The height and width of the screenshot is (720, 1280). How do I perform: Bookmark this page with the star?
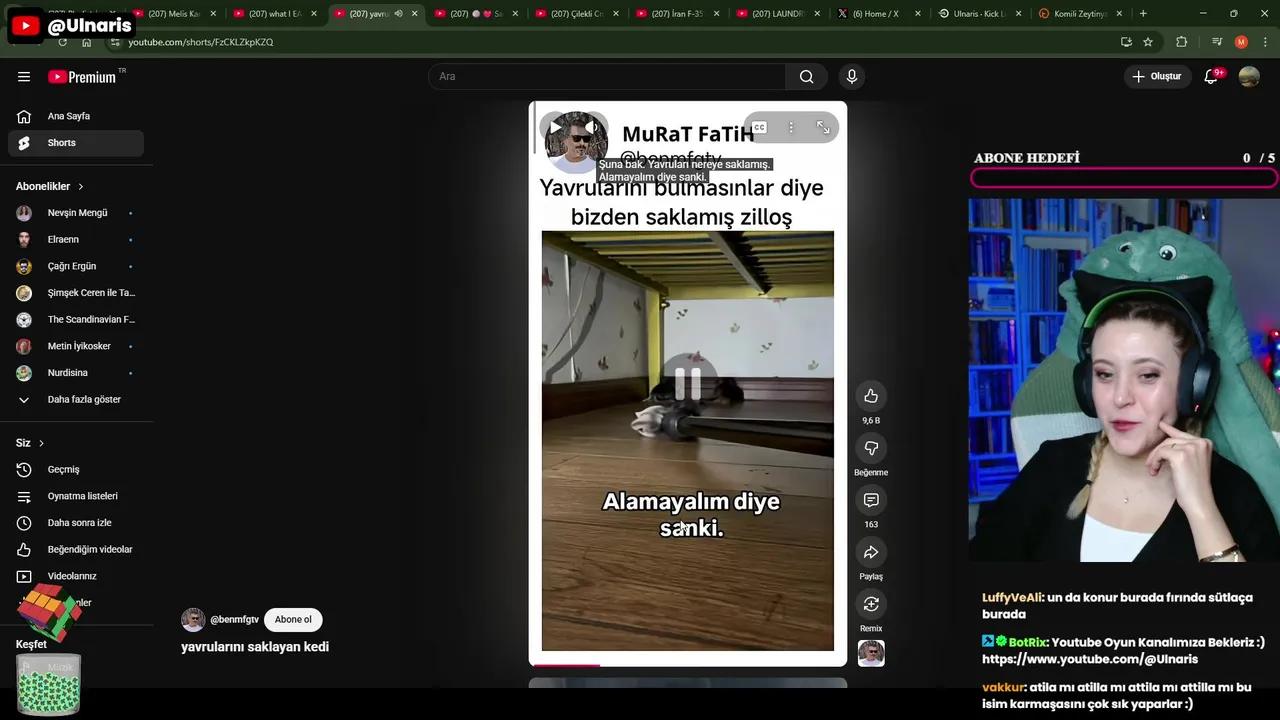pos(1148,42)
